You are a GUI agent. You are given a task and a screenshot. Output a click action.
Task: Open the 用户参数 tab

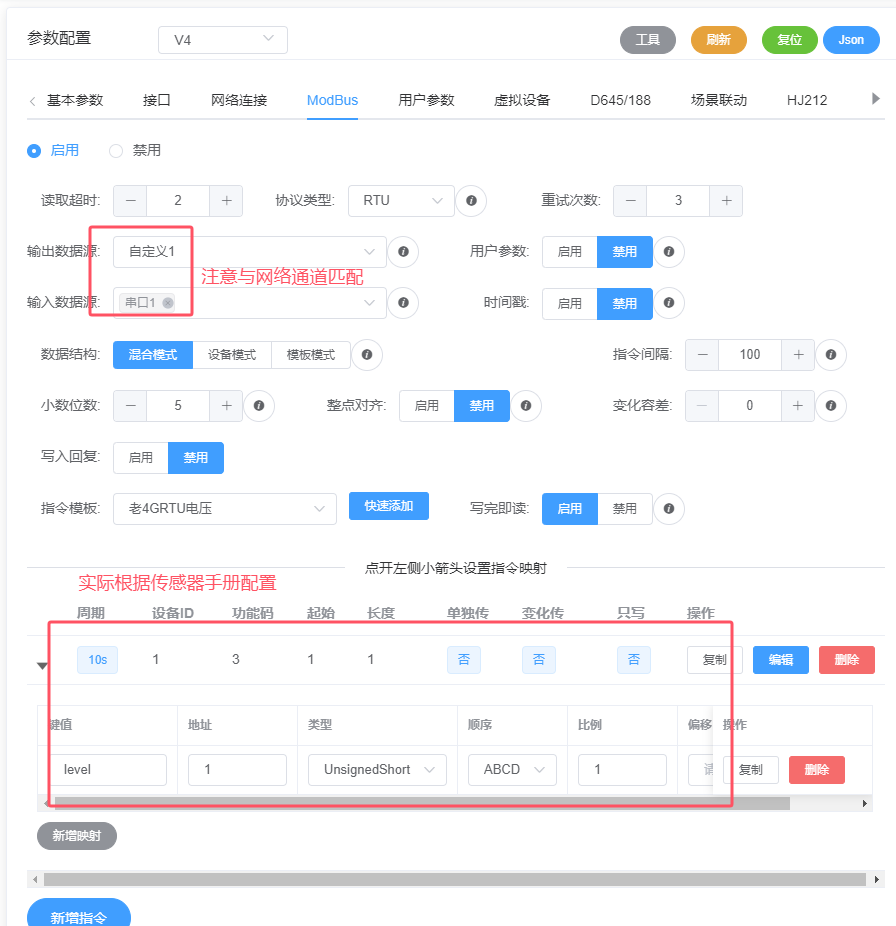(426, 100)
